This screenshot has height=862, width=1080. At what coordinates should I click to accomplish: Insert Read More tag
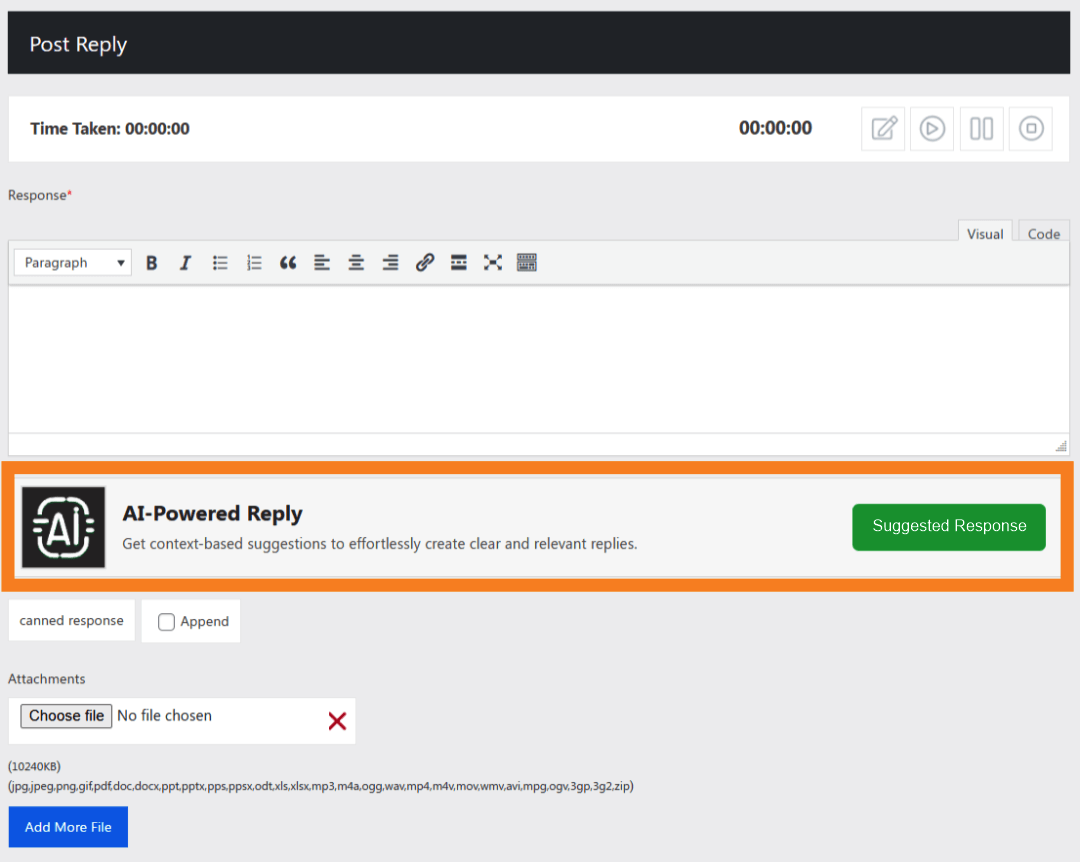459,263
